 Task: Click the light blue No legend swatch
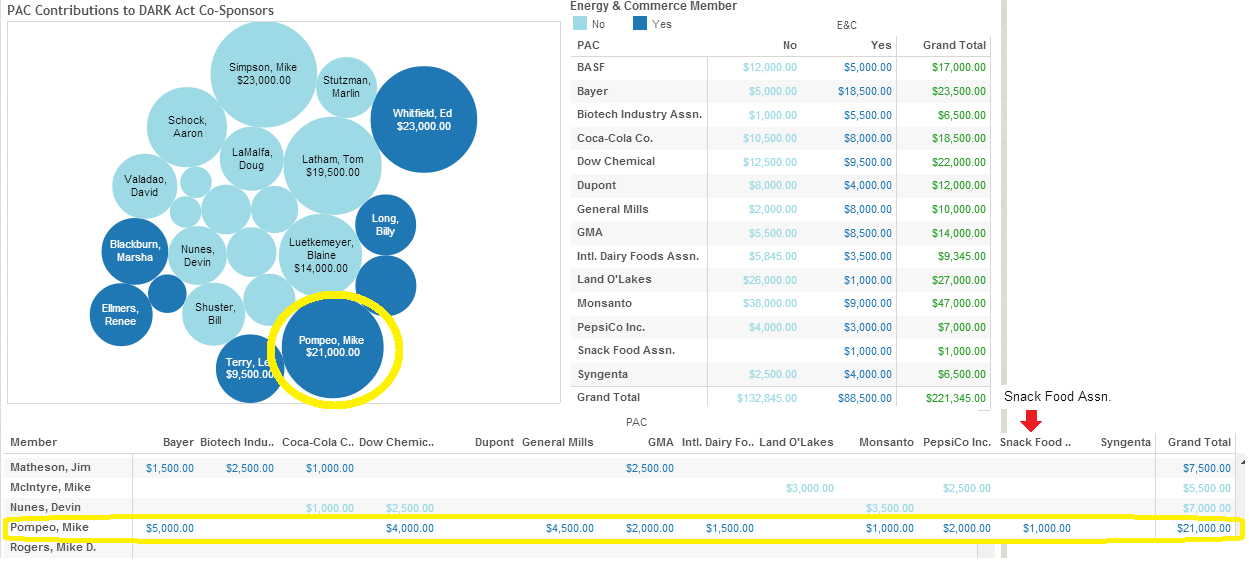tap(581, 24)
